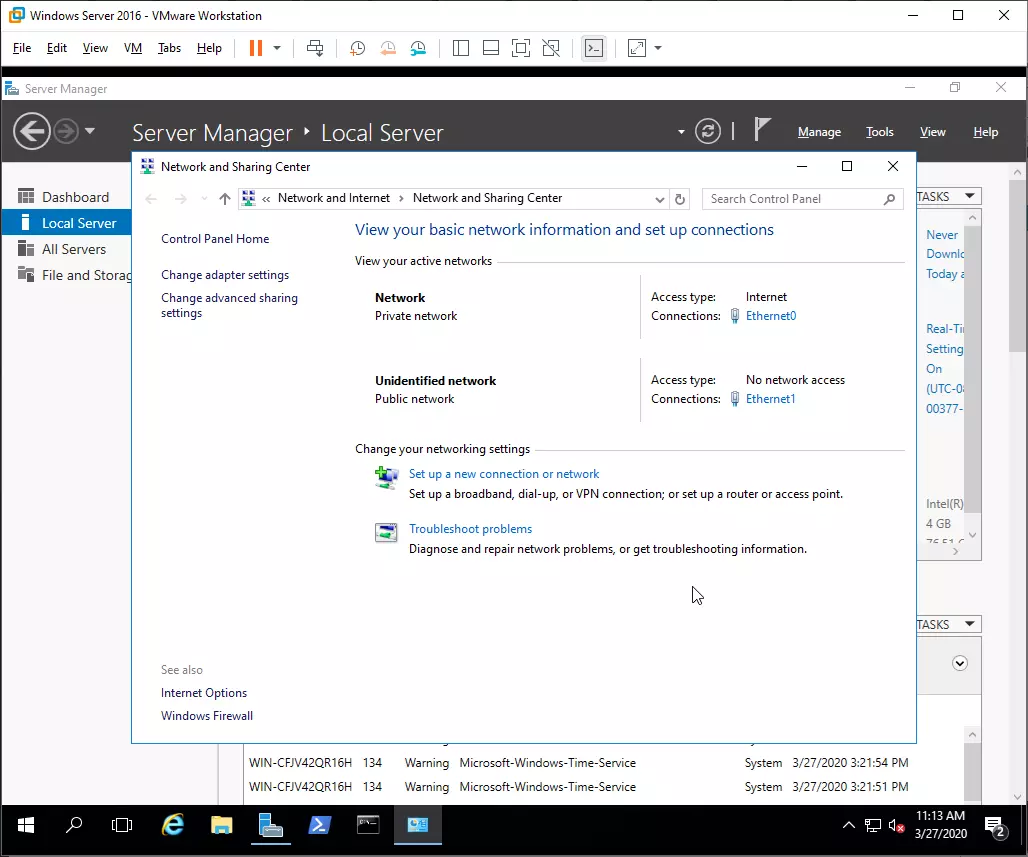Launch PowerShell from the taskbar

tap(319, 825)
